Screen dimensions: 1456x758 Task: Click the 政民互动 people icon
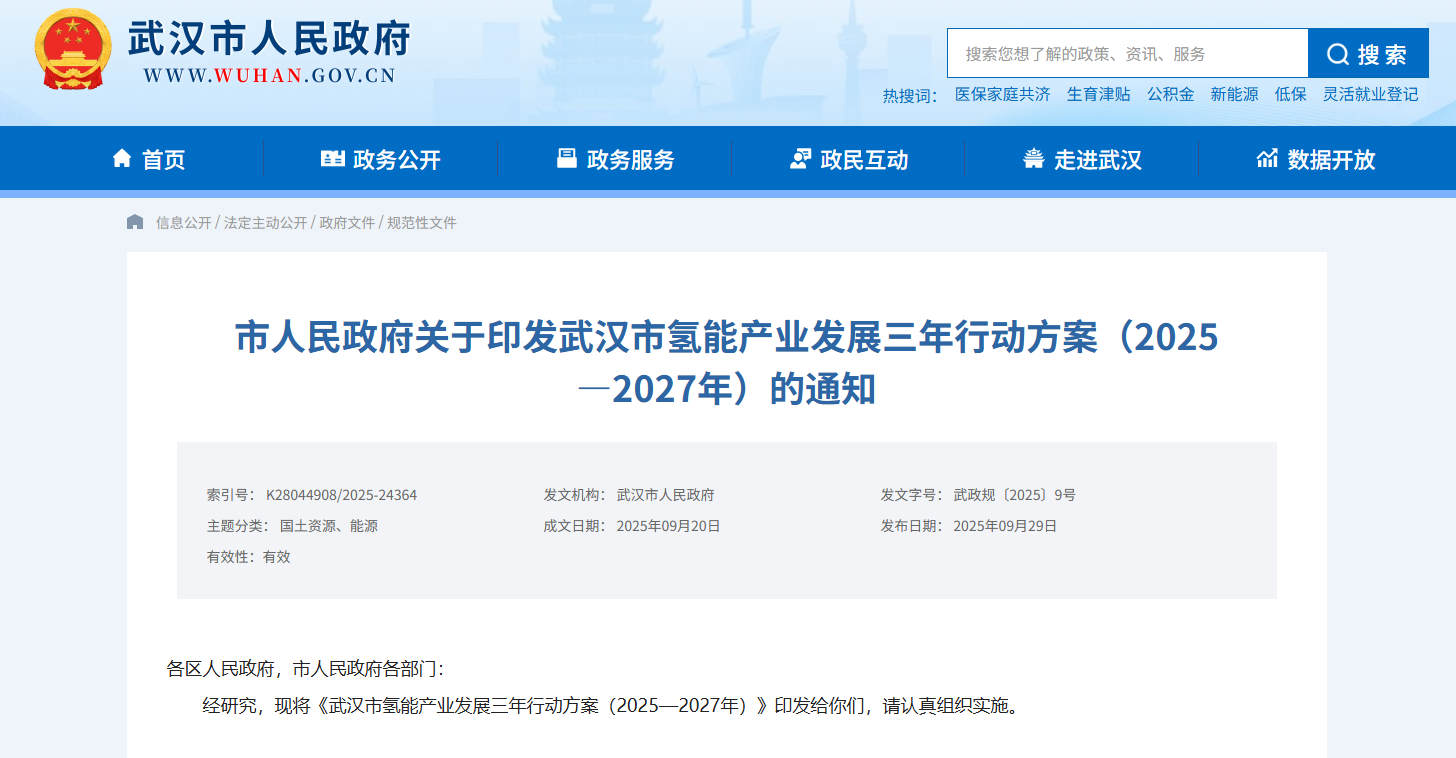[800, 157]
